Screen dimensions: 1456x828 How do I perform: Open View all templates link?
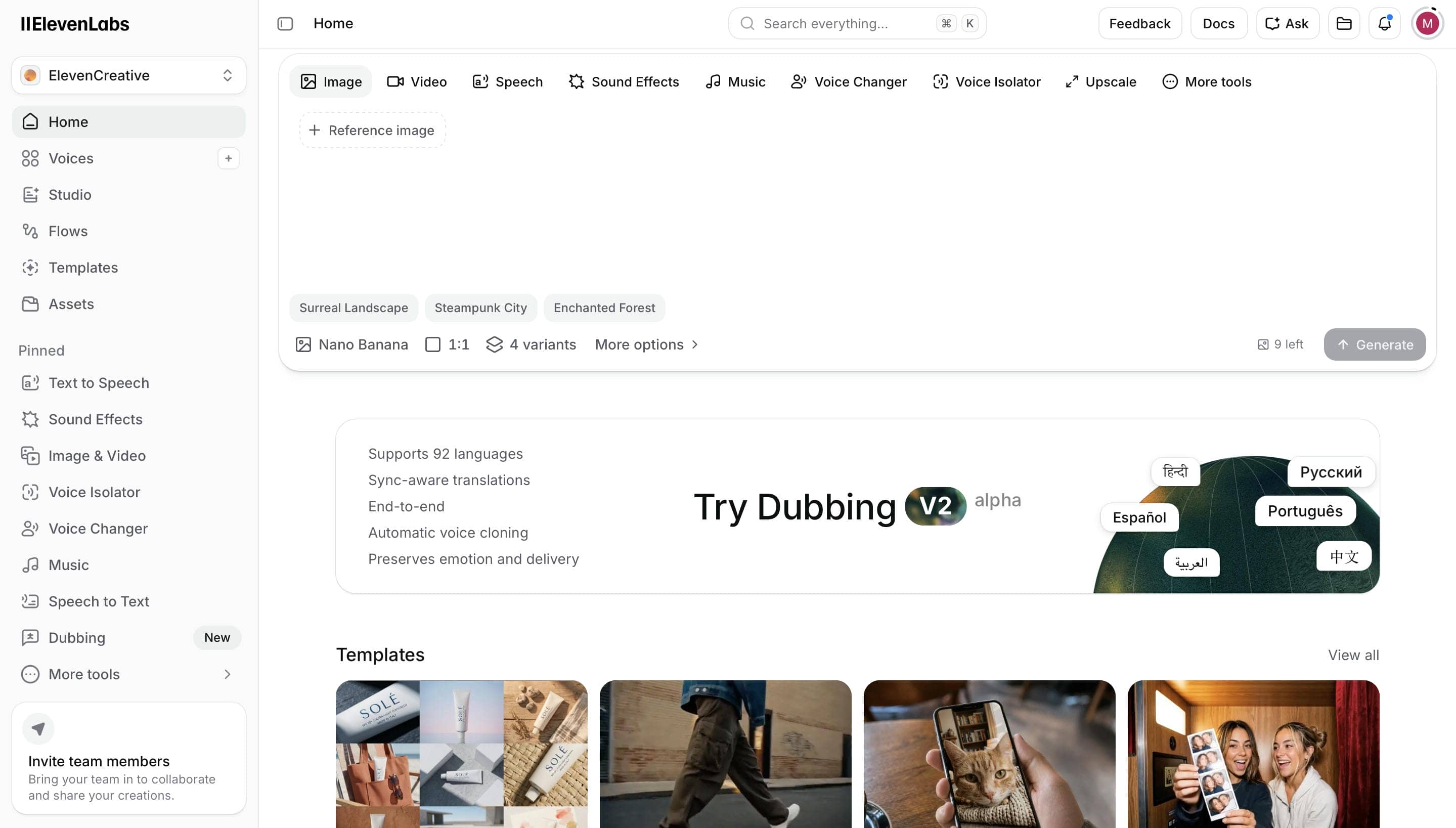(1353, 655)
